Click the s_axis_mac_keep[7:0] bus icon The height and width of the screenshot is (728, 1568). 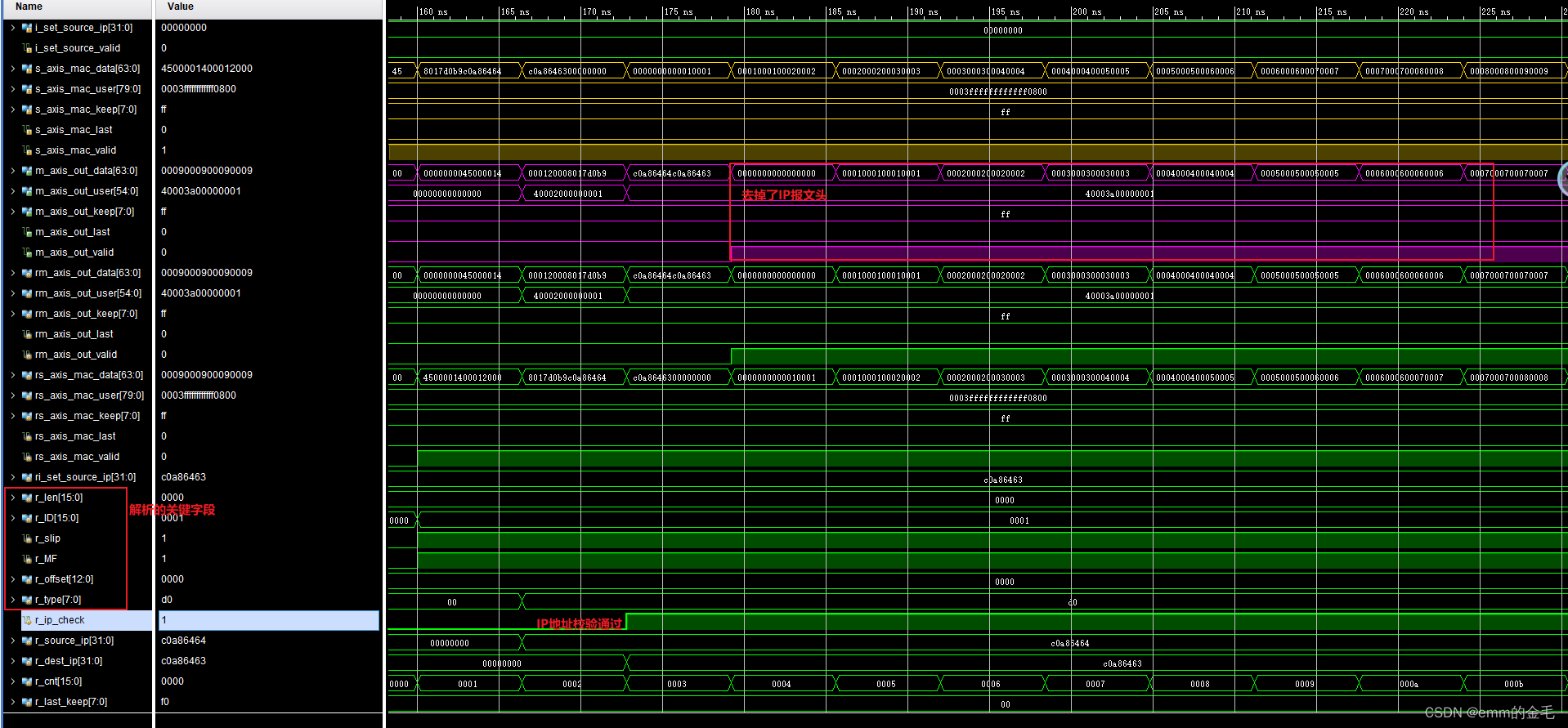27,109
